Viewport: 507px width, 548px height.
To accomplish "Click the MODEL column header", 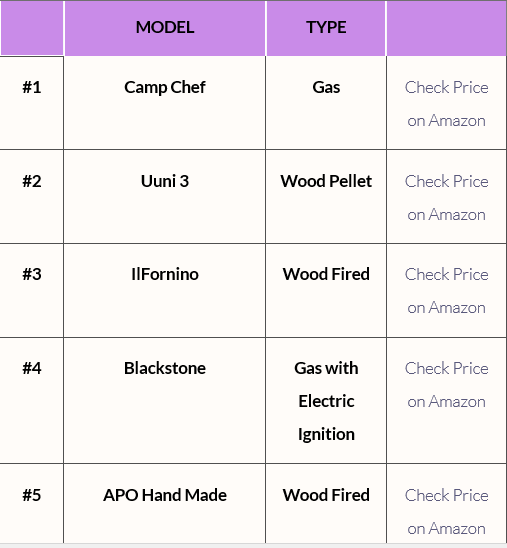I will click(165, 28).
